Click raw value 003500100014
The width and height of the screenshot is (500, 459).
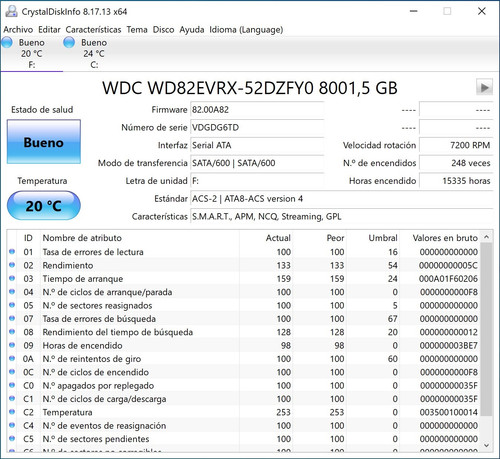coord(448,412)
